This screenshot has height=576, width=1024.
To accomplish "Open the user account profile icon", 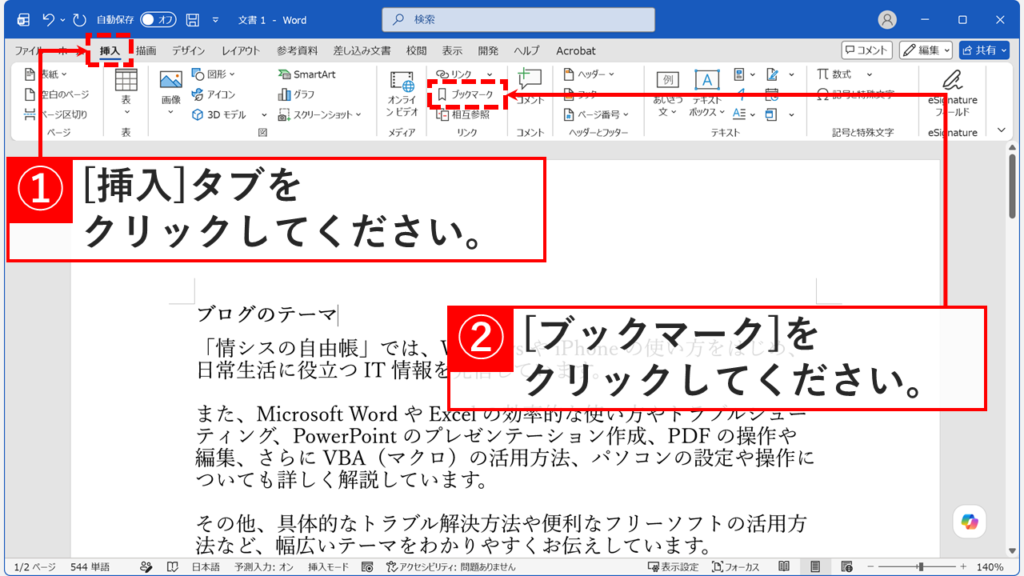I will [887, 20].
